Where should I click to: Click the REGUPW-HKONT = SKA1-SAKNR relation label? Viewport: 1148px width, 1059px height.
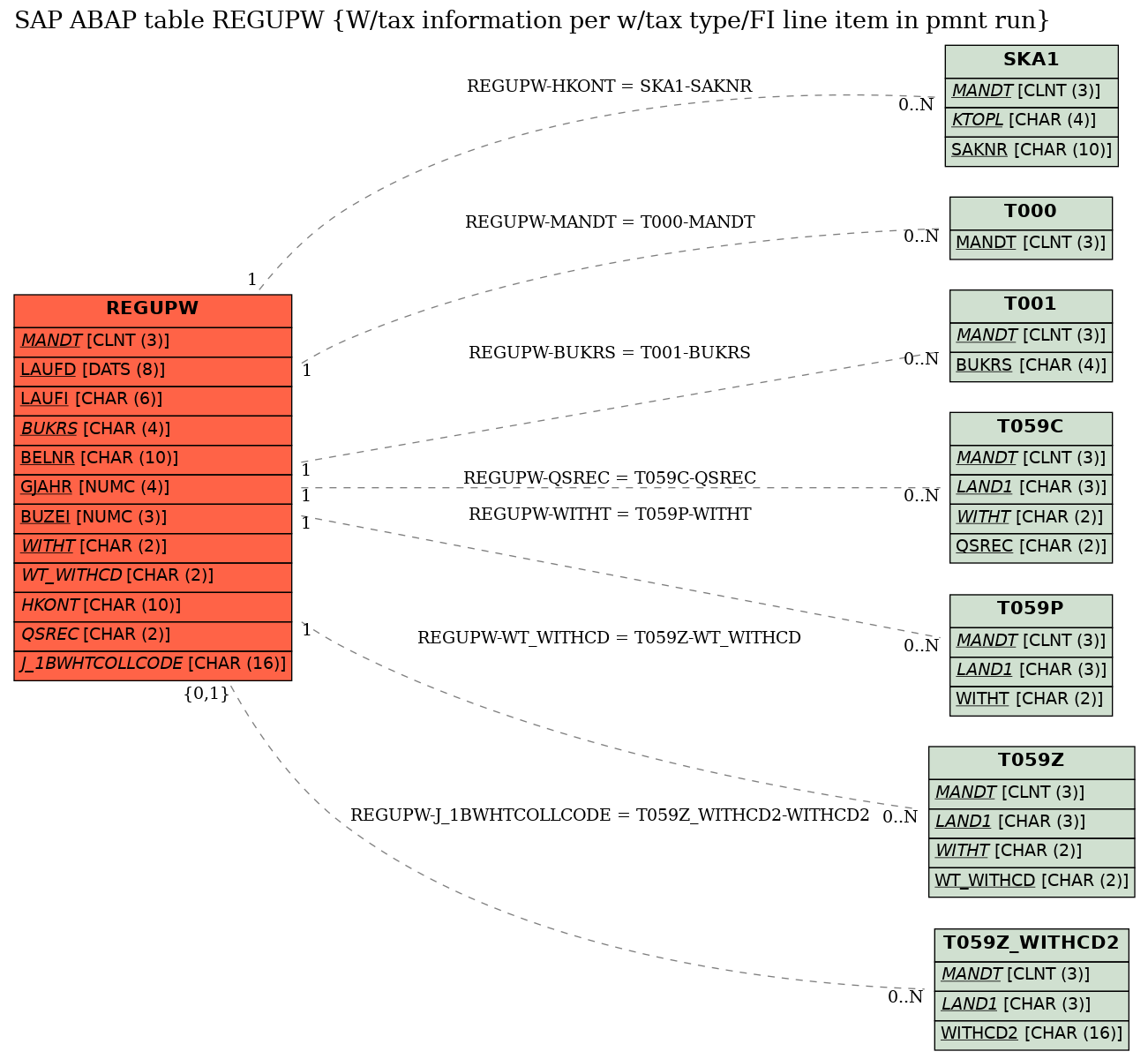tap(610, 86)
